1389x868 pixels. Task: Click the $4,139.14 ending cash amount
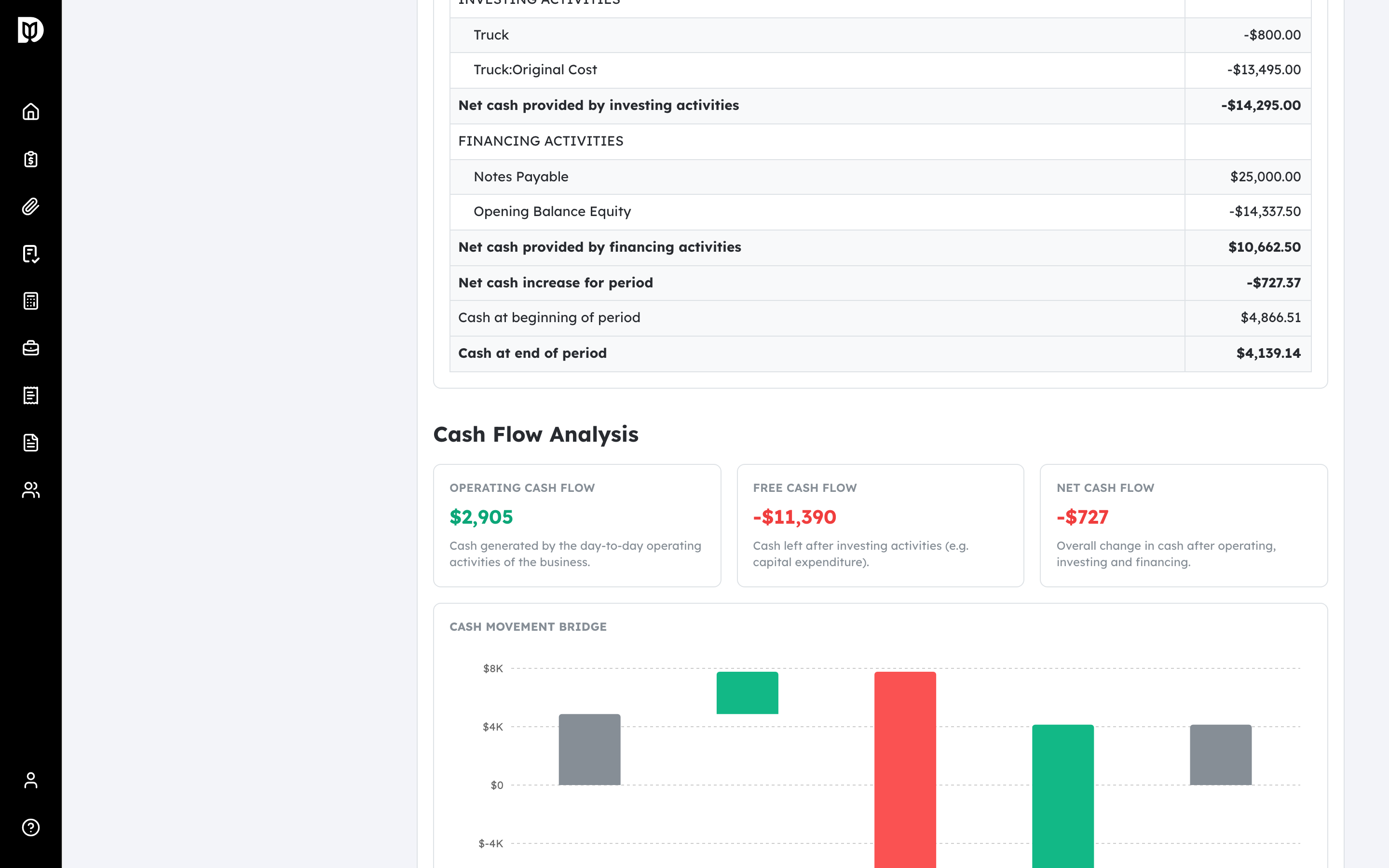tap(1268, 353)
